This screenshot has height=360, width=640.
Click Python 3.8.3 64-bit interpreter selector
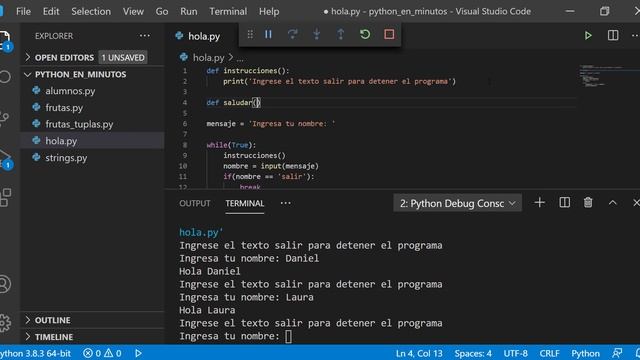point(36,353)
